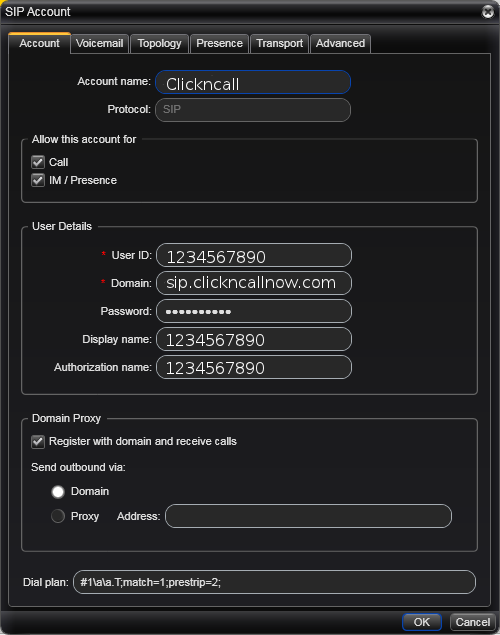Edit the Domain field

(254, 283)
